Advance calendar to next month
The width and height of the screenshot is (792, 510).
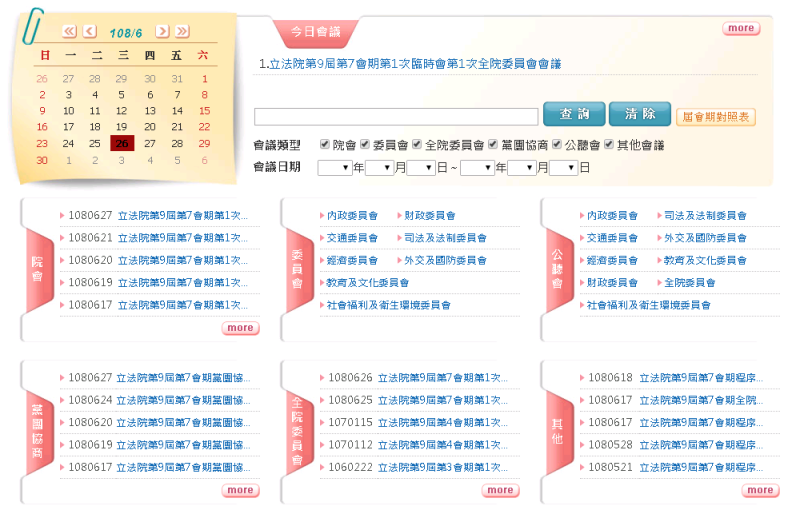point(163,32)
